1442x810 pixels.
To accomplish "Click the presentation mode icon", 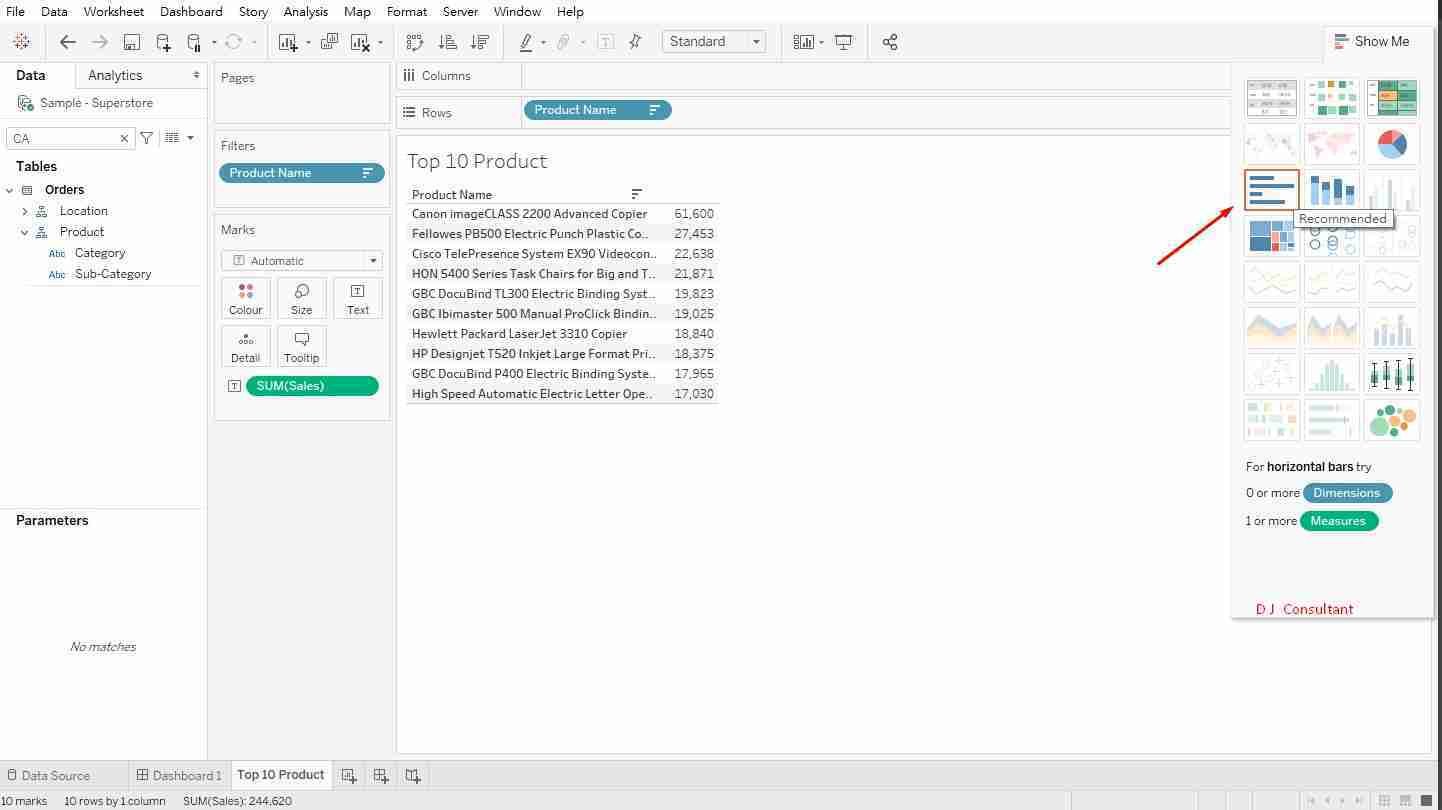I will coord(844,42).
